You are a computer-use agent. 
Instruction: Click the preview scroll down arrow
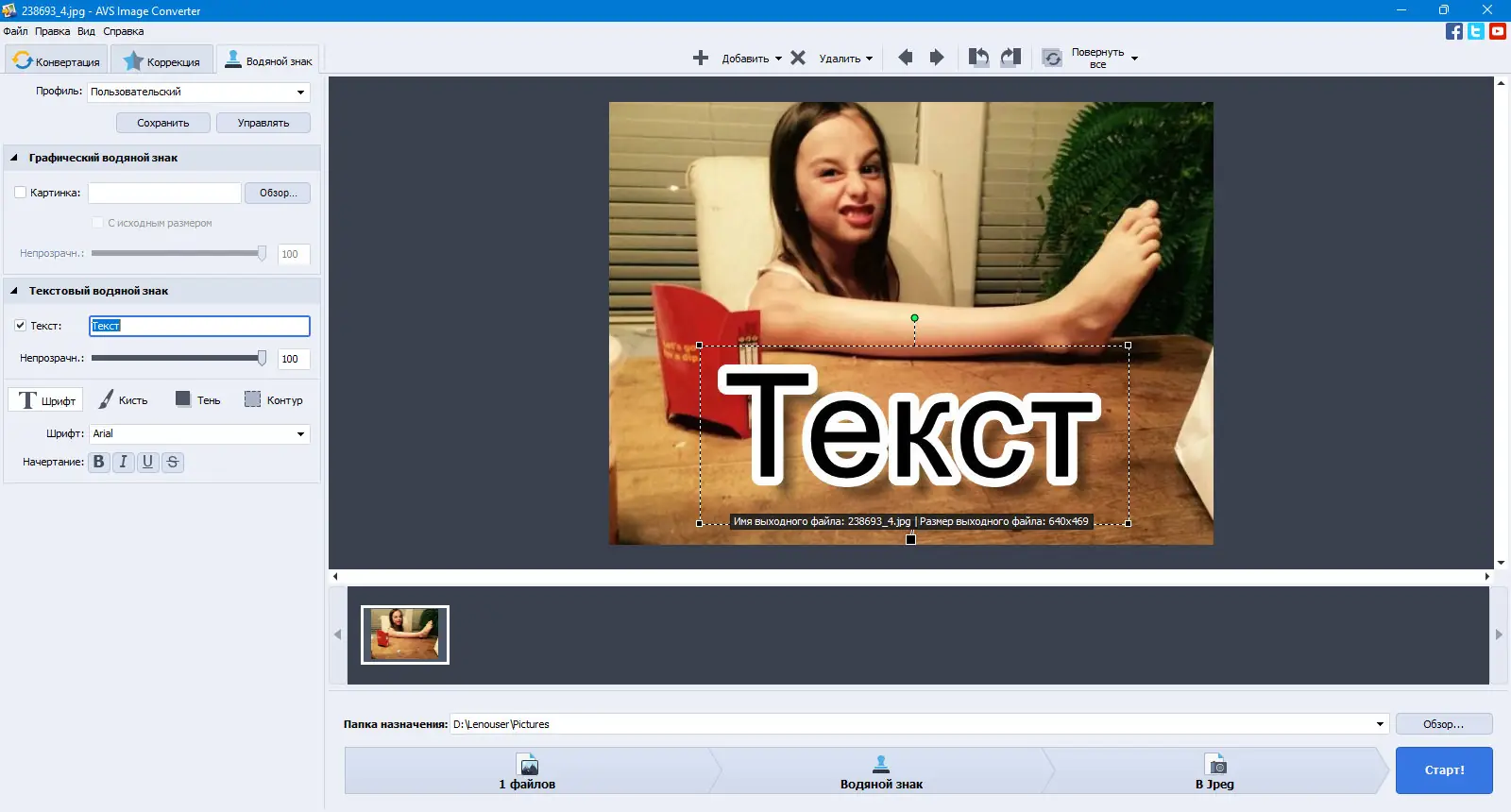[1501, 563]
